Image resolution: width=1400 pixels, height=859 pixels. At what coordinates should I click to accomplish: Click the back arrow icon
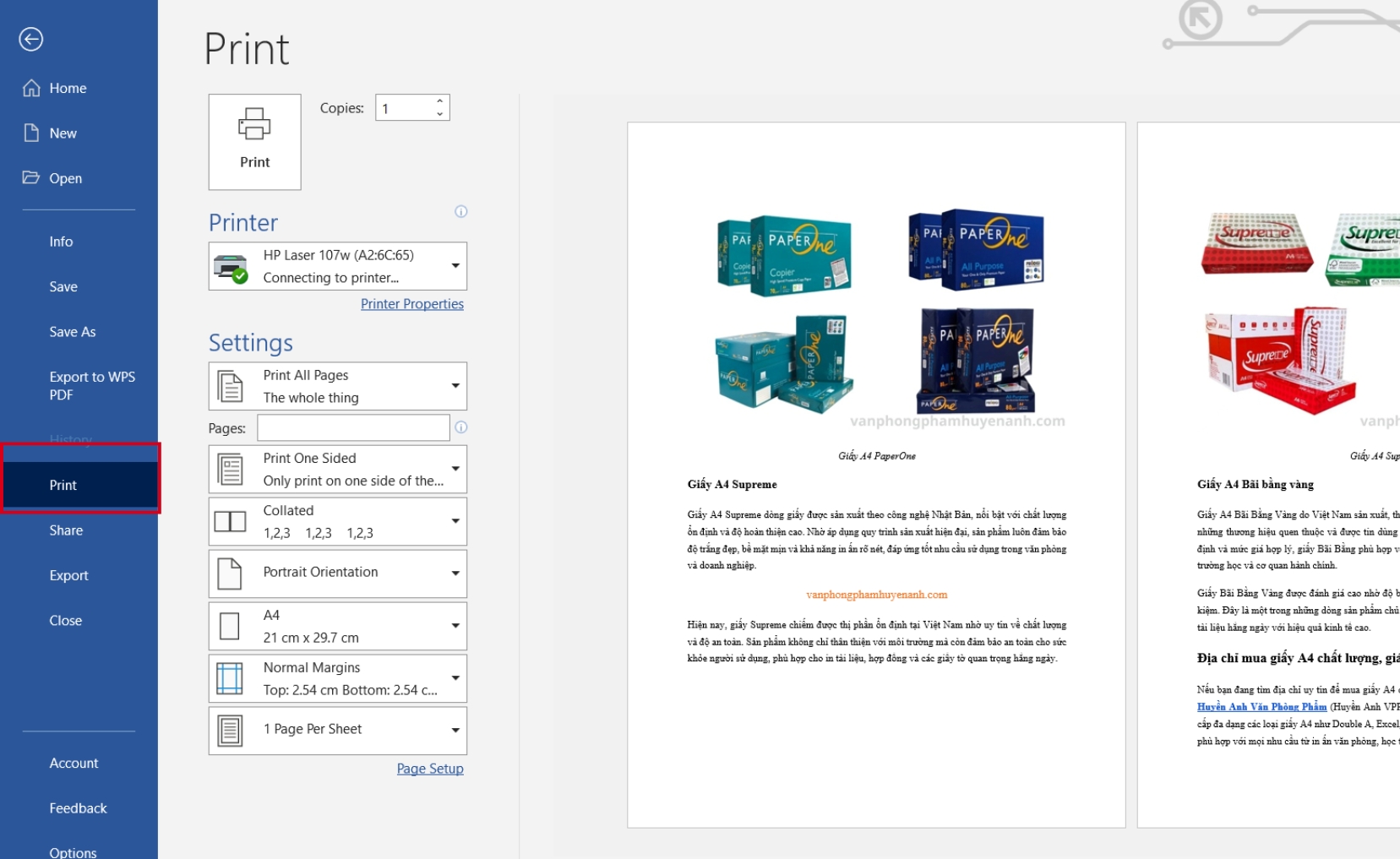point(31,39)
